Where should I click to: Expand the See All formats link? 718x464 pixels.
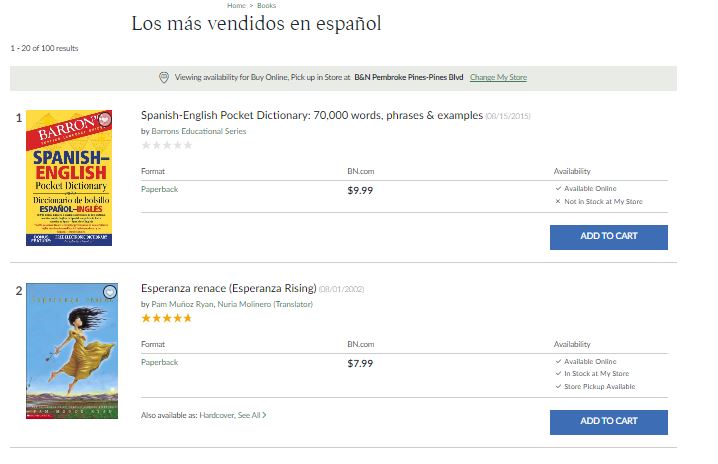coord(251,414)
